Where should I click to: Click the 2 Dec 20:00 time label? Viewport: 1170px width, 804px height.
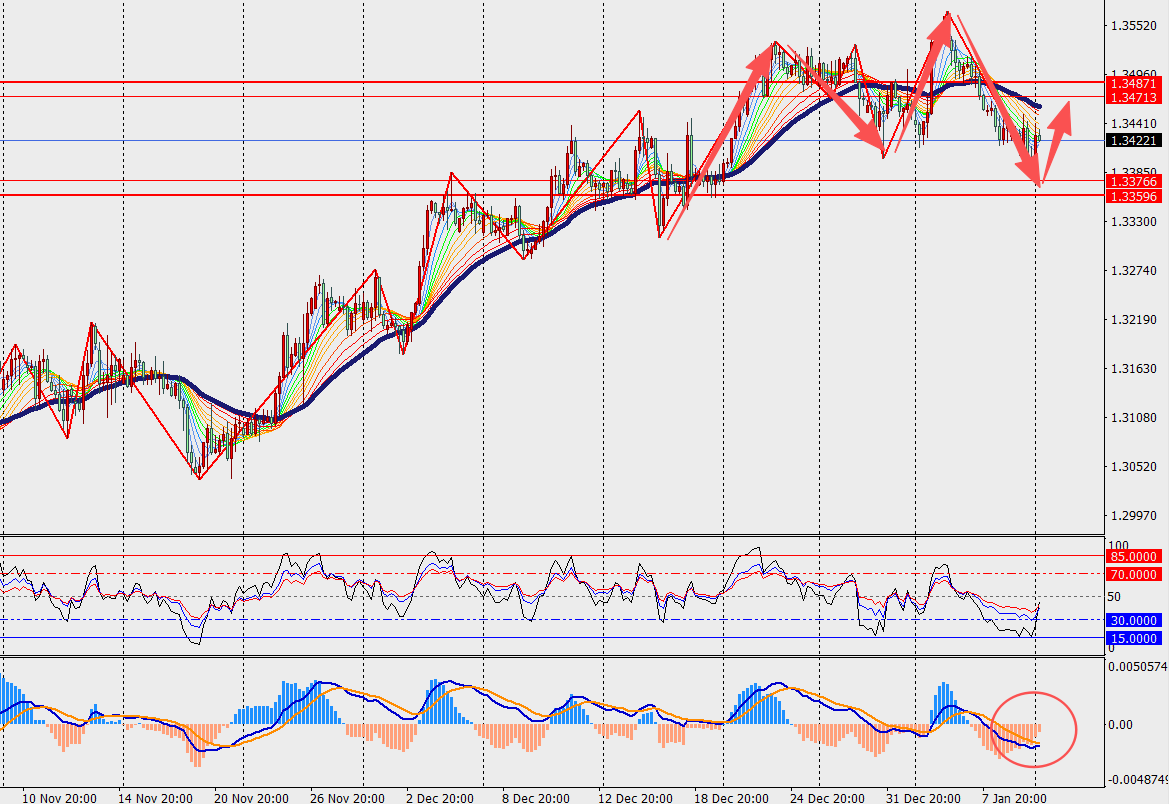coord(441,797)
